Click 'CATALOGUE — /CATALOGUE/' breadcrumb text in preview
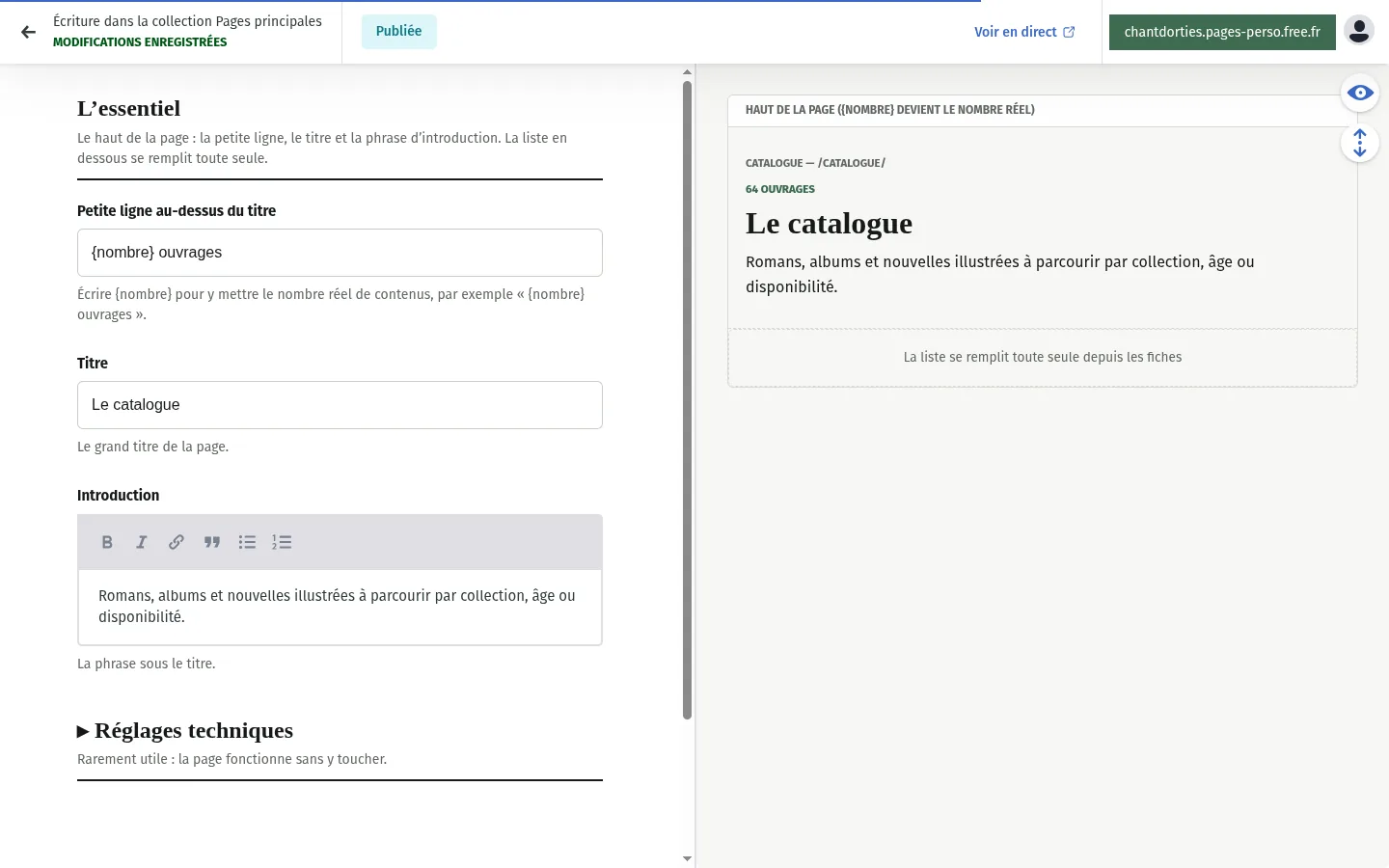1389x868 pixels. coord(815,163)
